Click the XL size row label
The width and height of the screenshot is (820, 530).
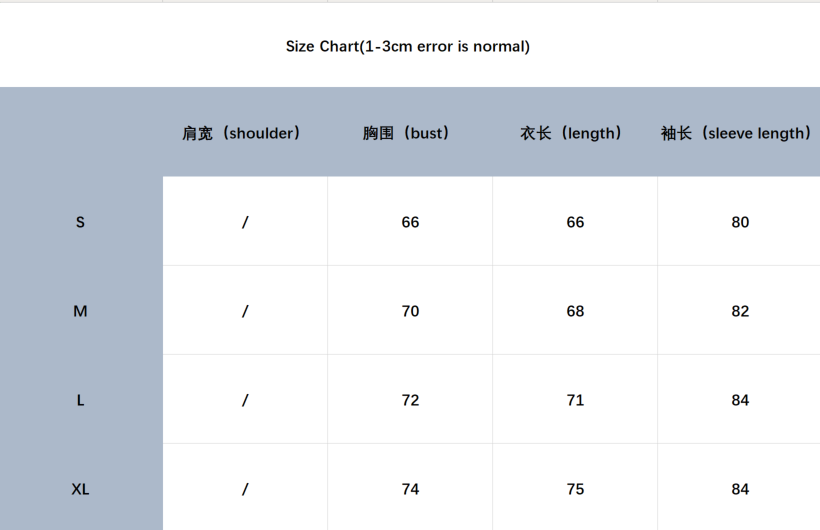pos(80,489)
